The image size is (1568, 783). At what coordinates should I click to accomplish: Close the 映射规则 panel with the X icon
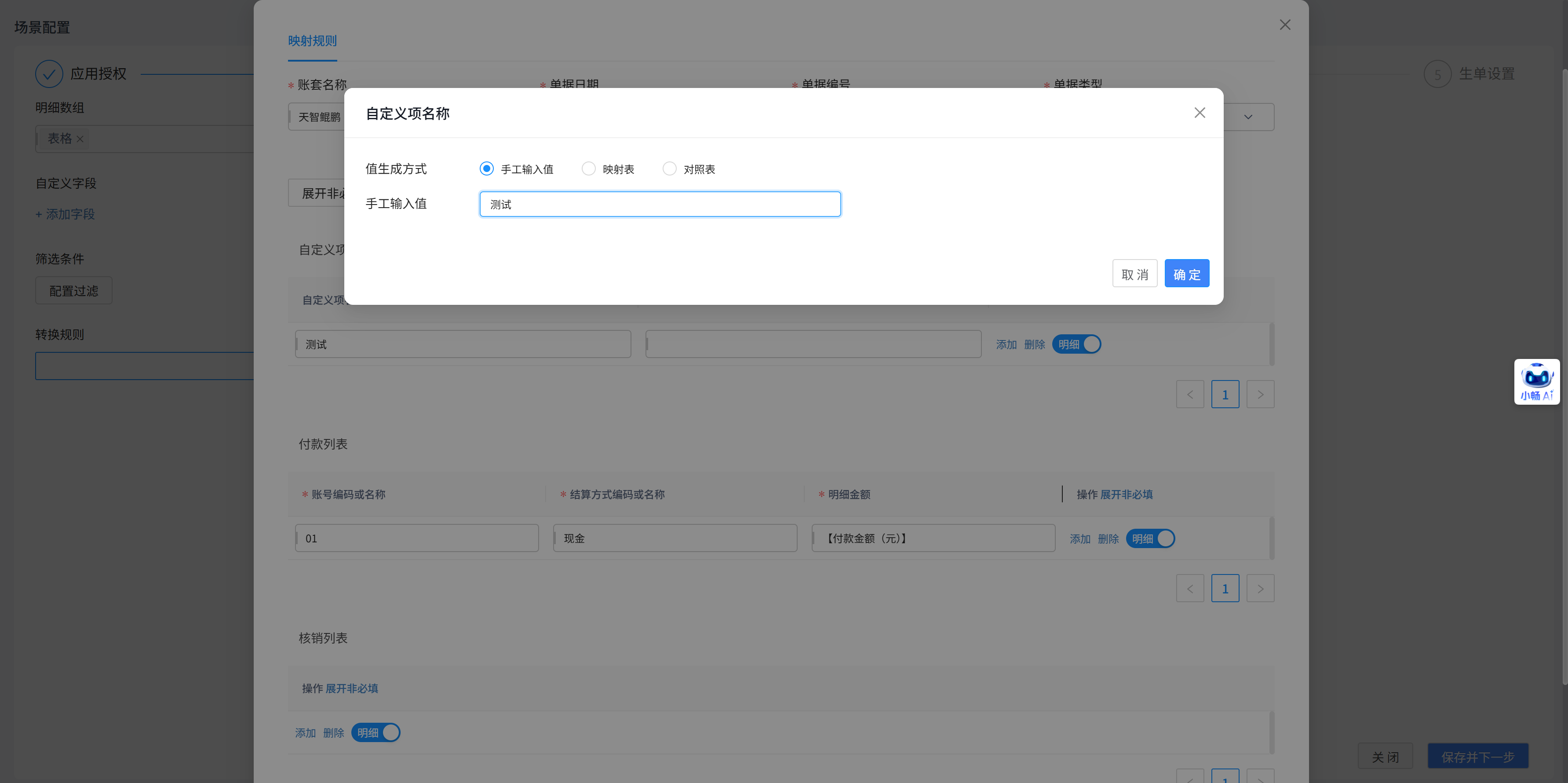(1284, 25)
